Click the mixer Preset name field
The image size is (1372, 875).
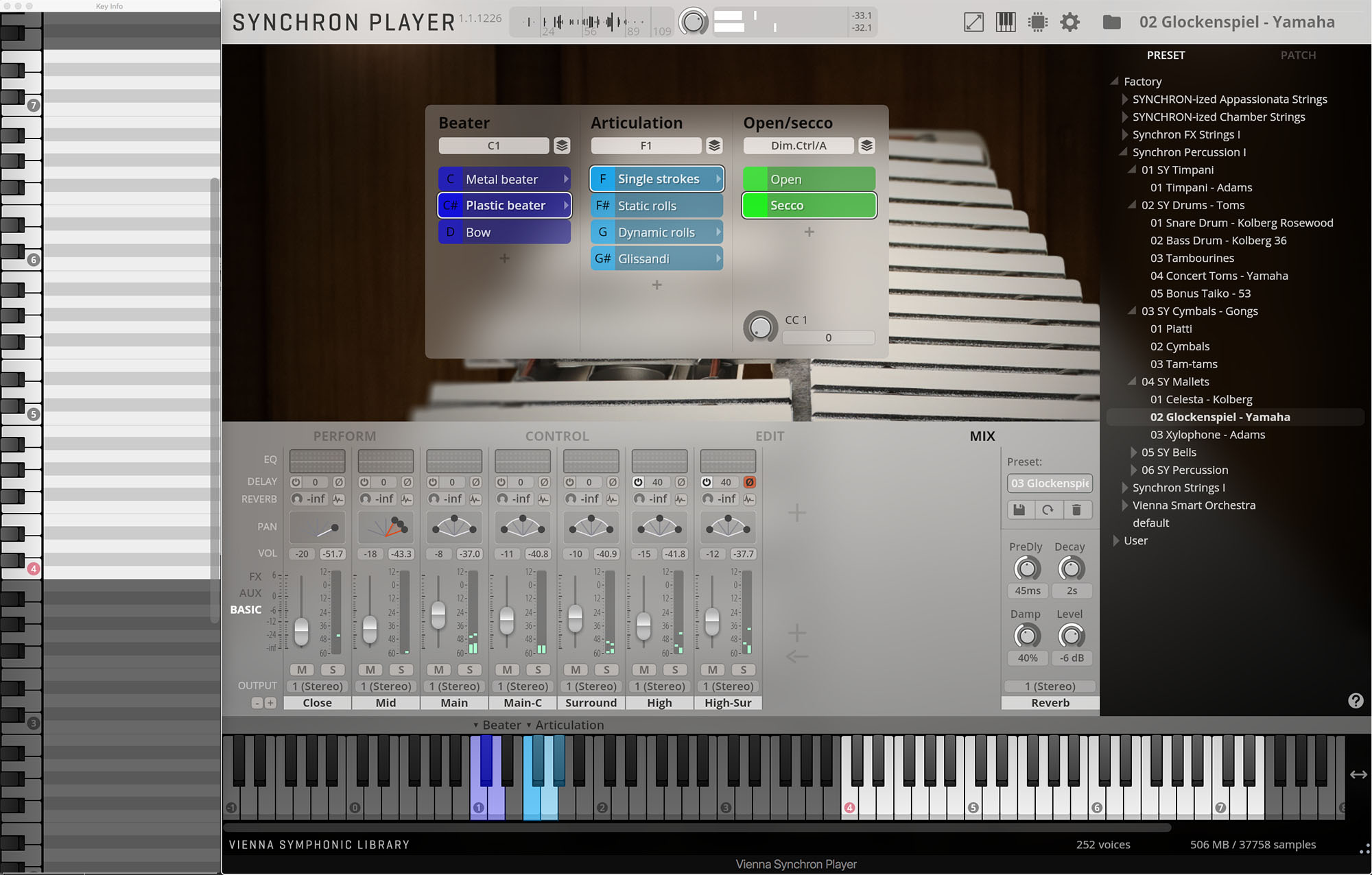[x=1050, y=483]
